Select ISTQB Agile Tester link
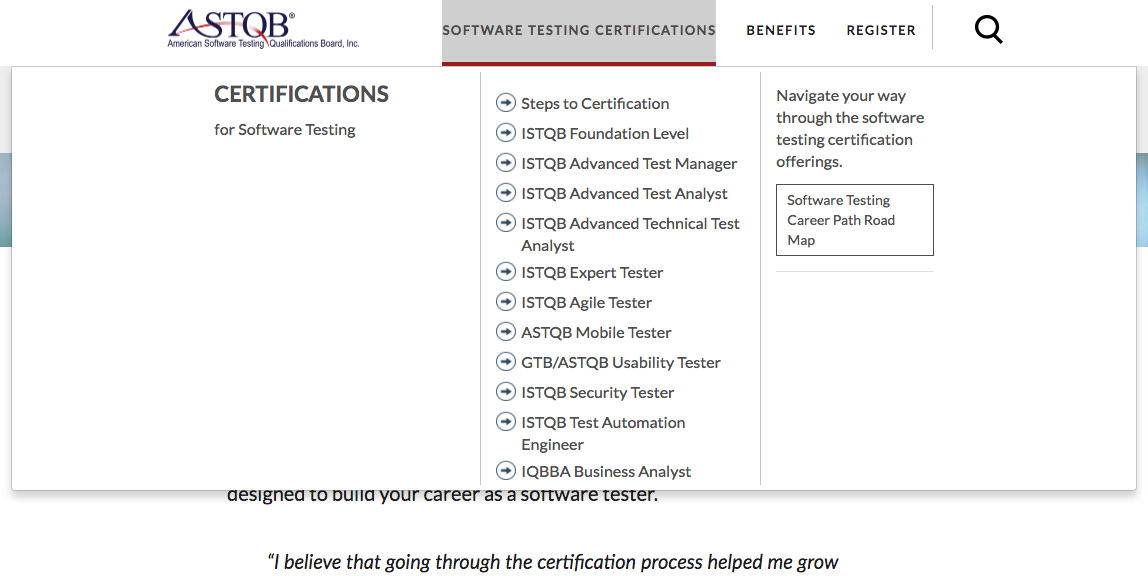Screen dimensions: 1148x576 pos(586,302)
